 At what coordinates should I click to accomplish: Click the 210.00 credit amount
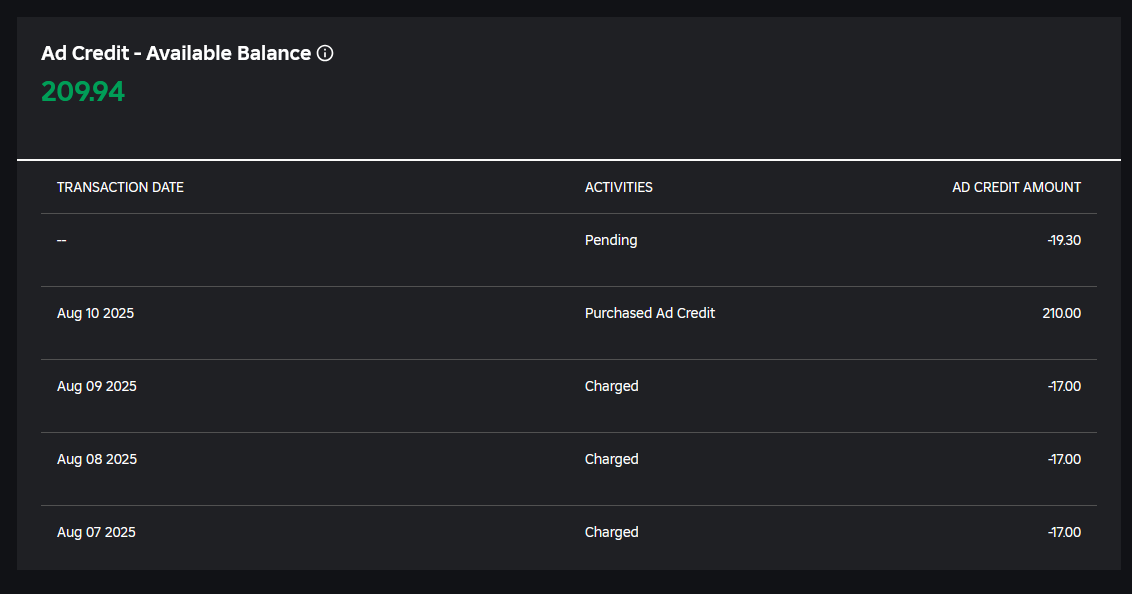click(1061, 313)
